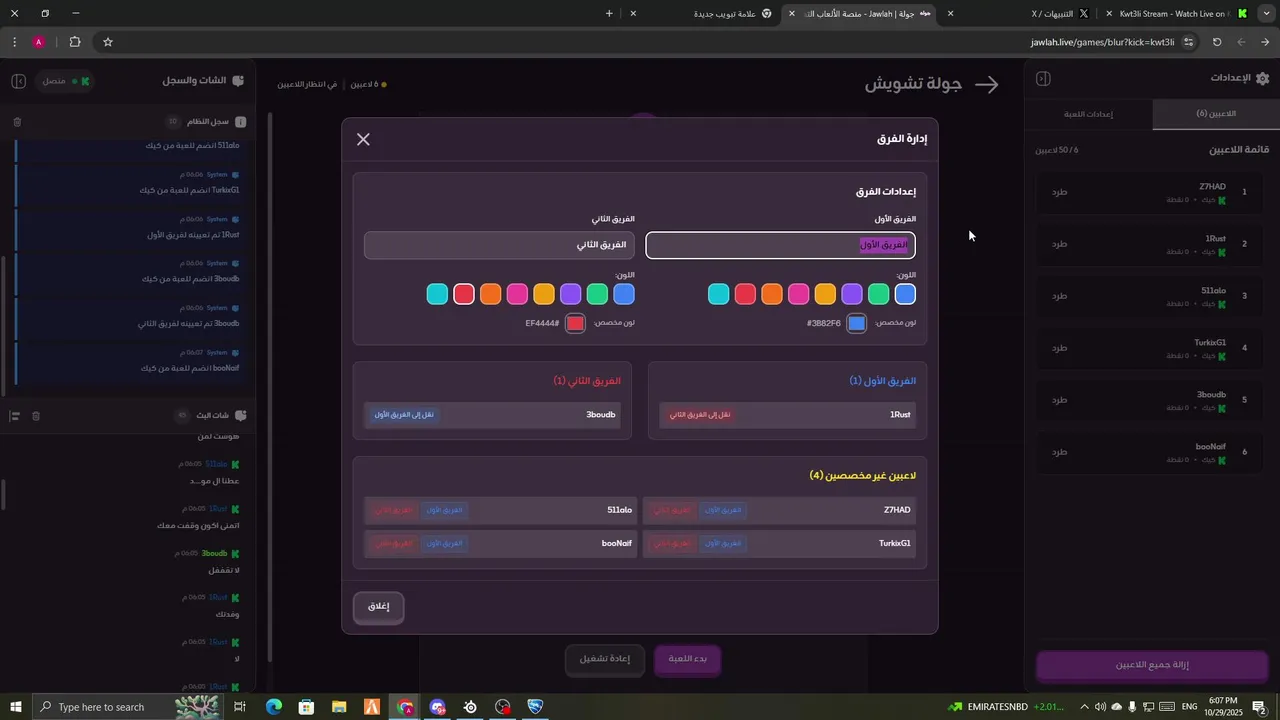Open custom color picker #EF4444 for second team
Image resolution: width=1280 pixels, height=720 pixels.
coord(575,323)
